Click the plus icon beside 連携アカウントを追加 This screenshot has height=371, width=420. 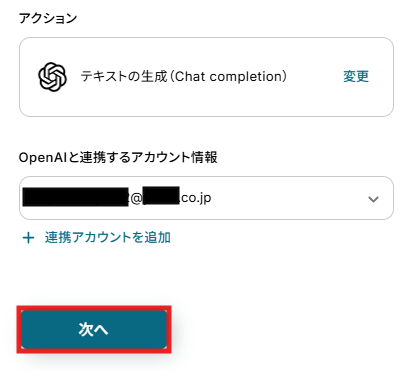tap(28, 238)
